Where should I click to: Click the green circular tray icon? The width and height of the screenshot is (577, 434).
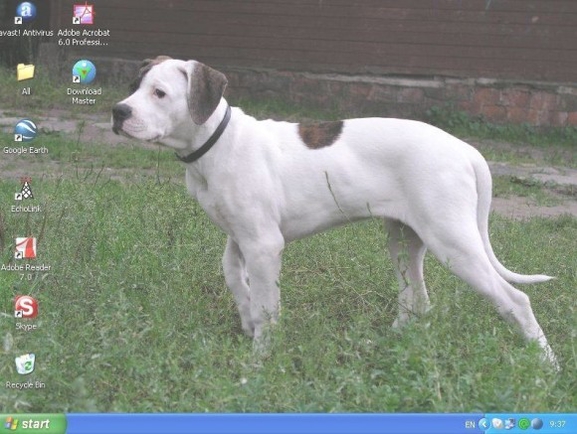[x=523, y=424]
